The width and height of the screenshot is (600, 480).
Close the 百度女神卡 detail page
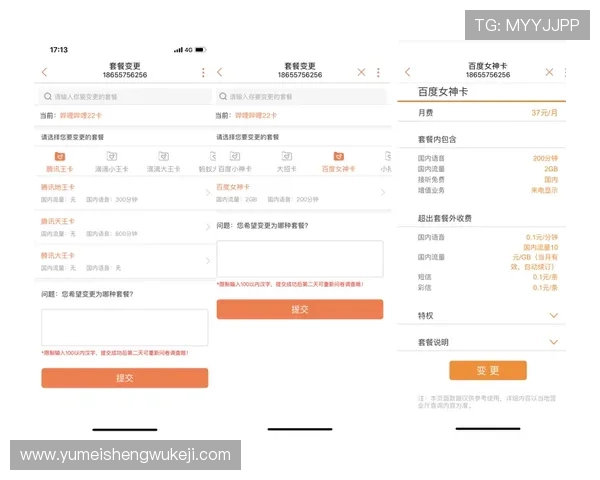click(549, 72)
